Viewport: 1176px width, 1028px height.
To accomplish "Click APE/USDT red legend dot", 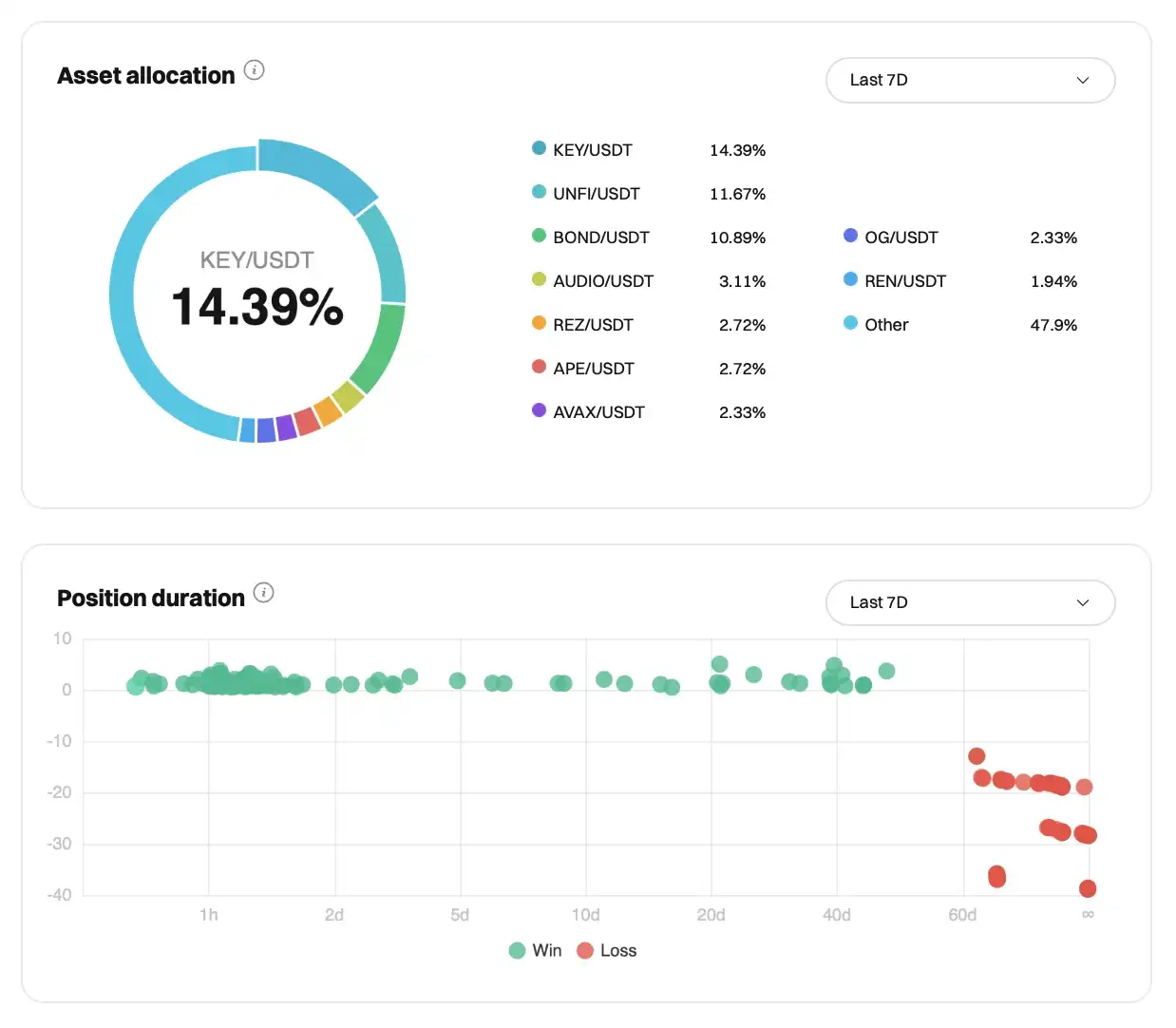I will point(539,367).
